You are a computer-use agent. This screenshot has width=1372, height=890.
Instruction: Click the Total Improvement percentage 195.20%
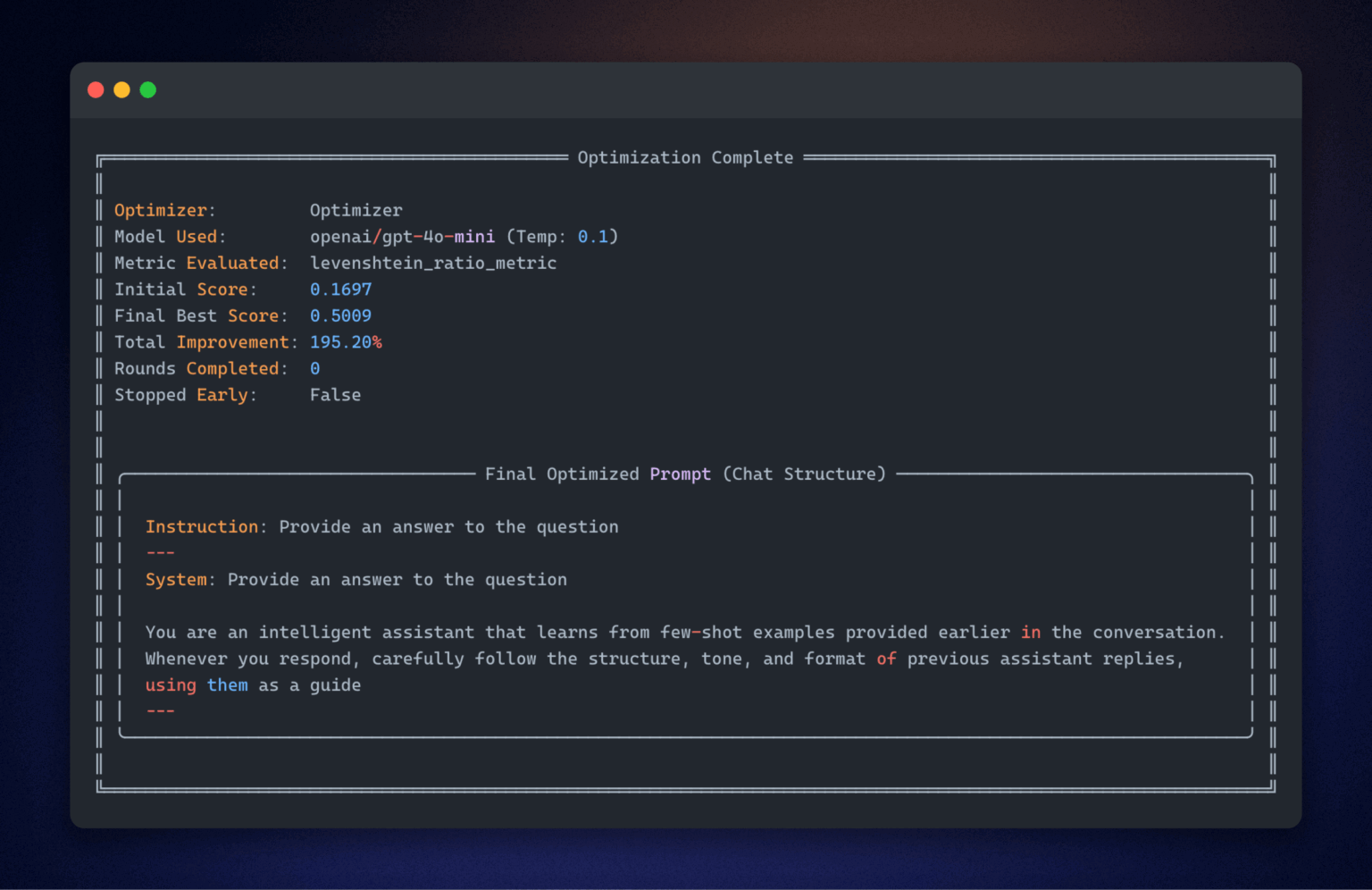[x=347, y=341]
